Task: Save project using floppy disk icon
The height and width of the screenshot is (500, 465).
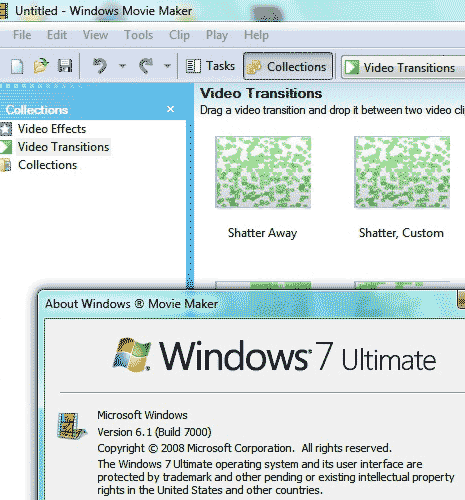Action: tap(65, 66)
